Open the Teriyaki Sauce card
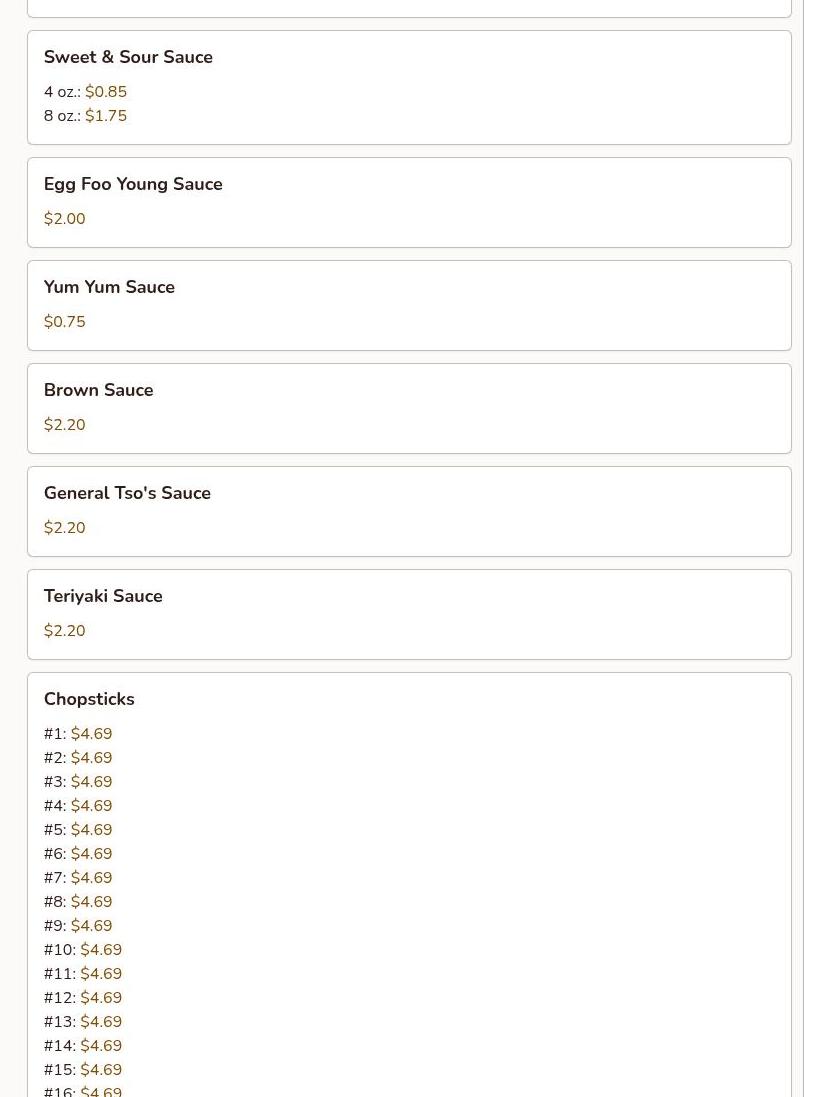This screenshot has height=1097, width=824. [x=409, y=614]
